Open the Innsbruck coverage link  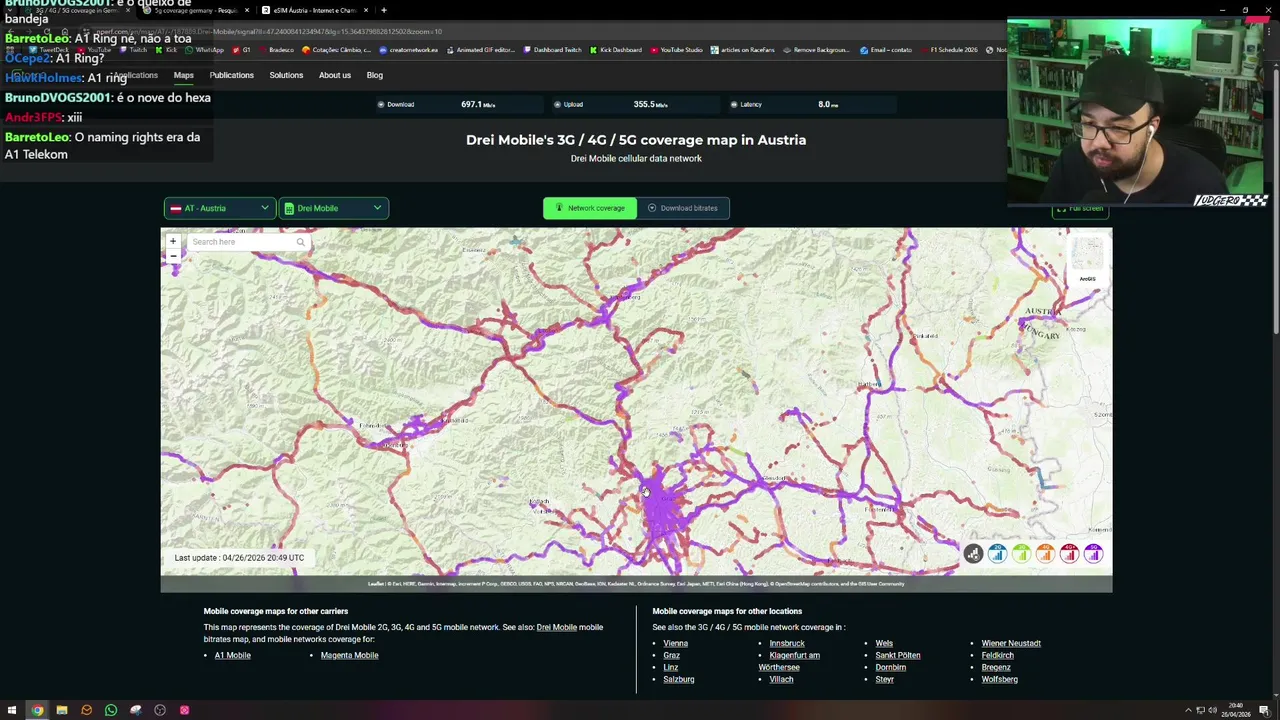pyautogui.click(x=787, y=643)
